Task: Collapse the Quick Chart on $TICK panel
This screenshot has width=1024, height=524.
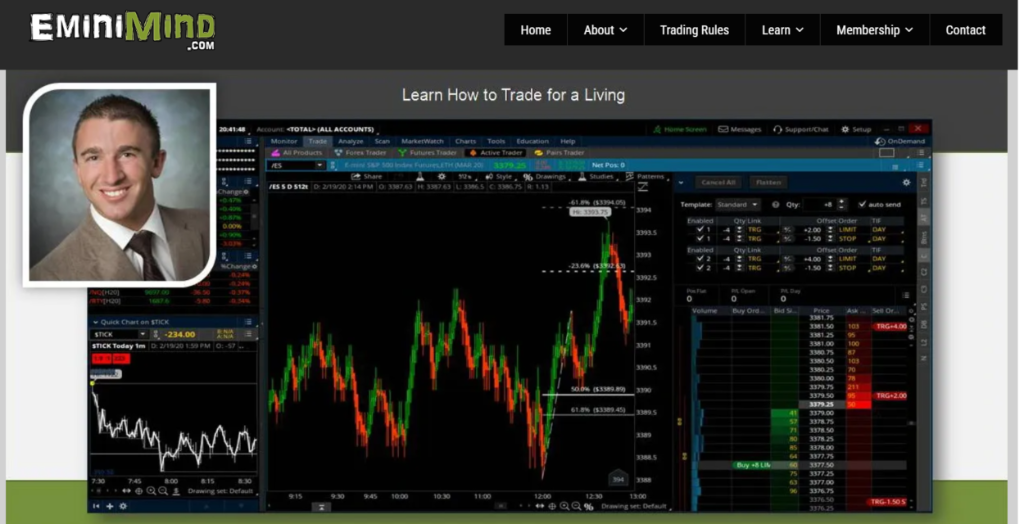Action: click(x=95, y=322)
